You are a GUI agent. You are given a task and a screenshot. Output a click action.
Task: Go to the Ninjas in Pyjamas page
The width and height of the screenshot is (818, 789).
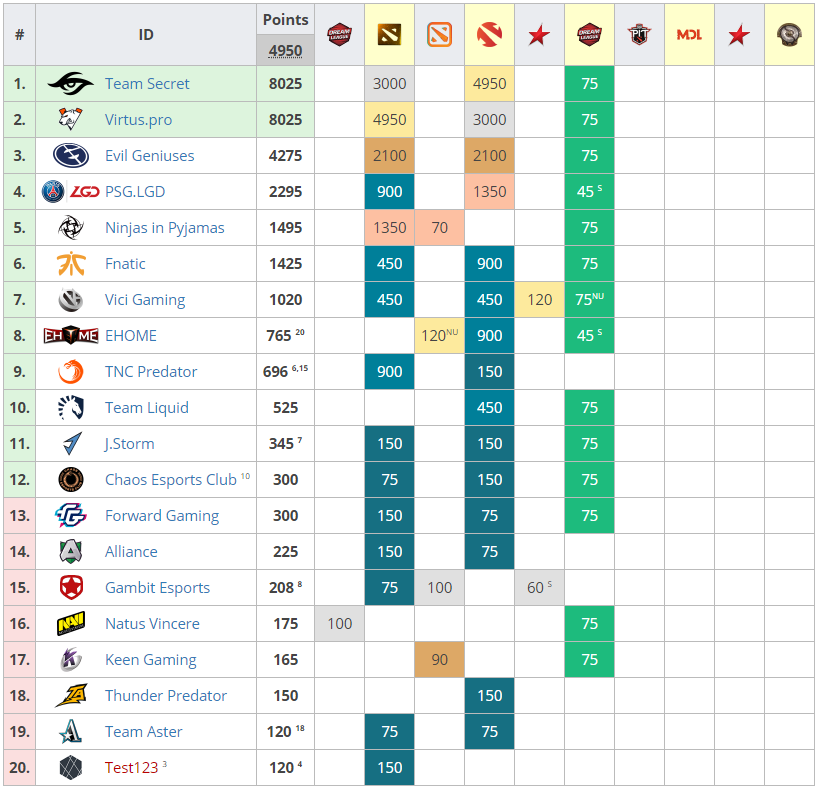point(165,228)
